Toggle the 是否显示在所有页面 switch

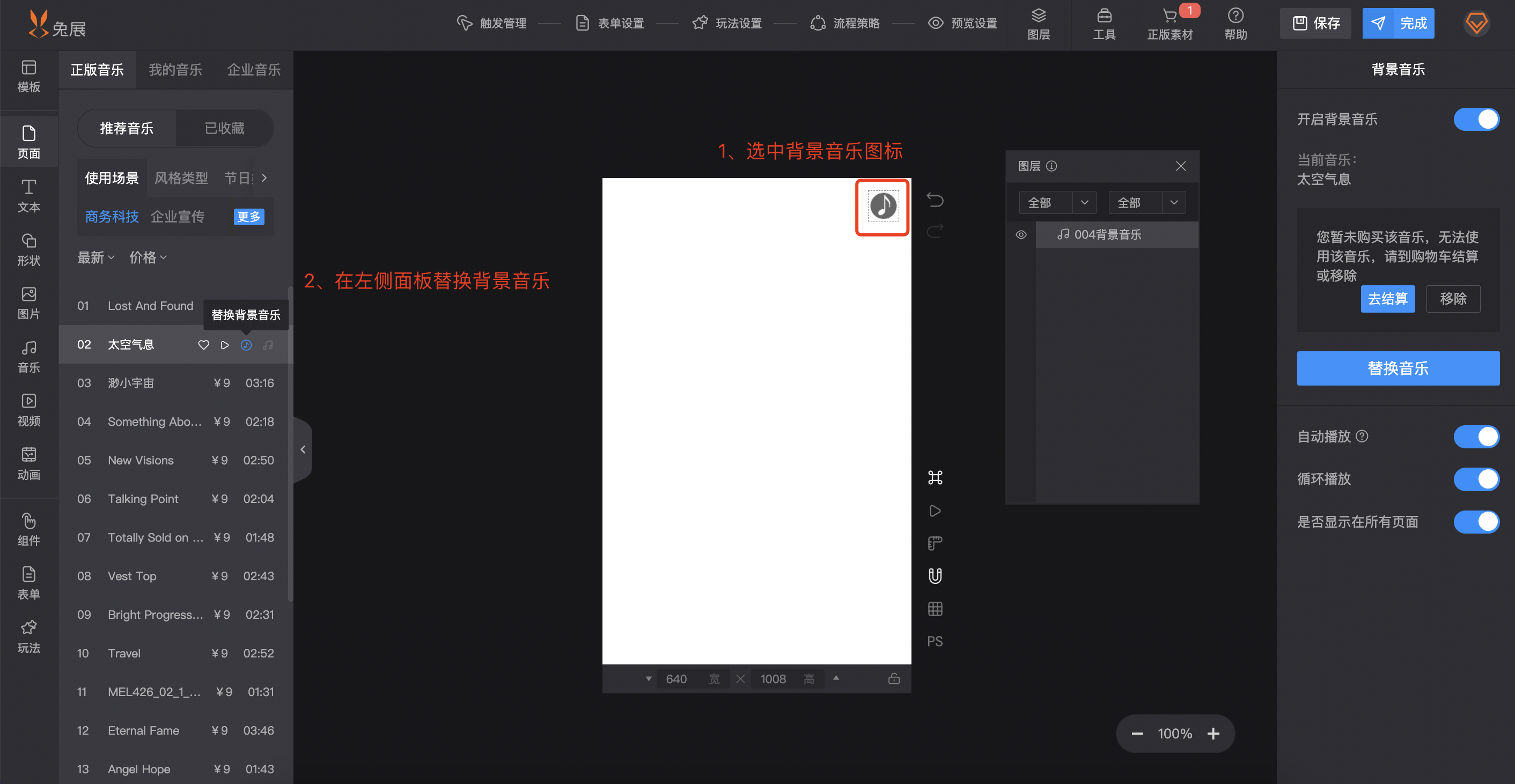[1476, 522]
